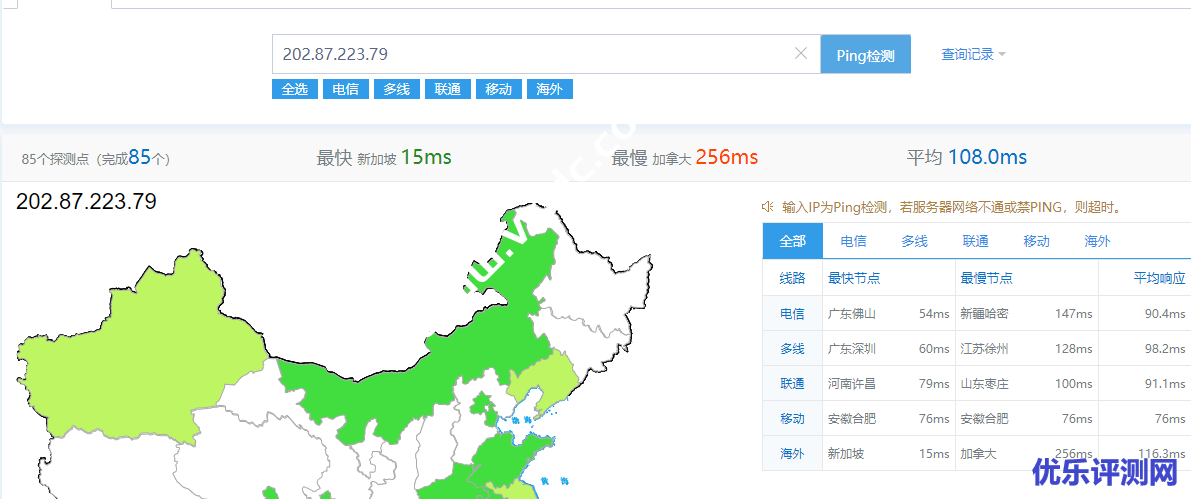The width and height of the screenshot is (1191, 499).
Task: Click the 98.2ms average value
Action: (x=1165, y=349)
